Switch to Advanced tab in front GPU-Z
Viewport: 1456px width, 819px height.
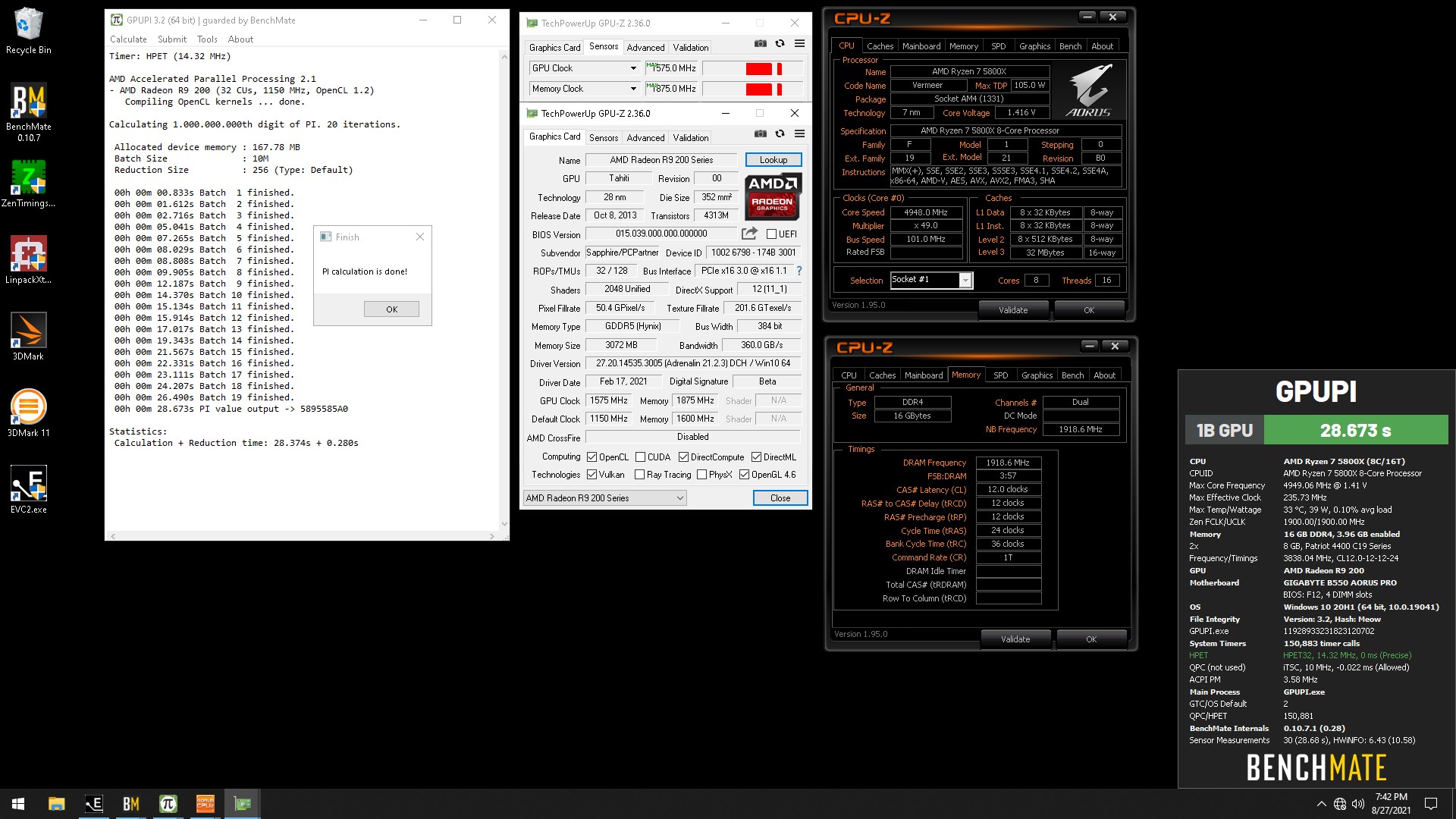coord(645,138)
